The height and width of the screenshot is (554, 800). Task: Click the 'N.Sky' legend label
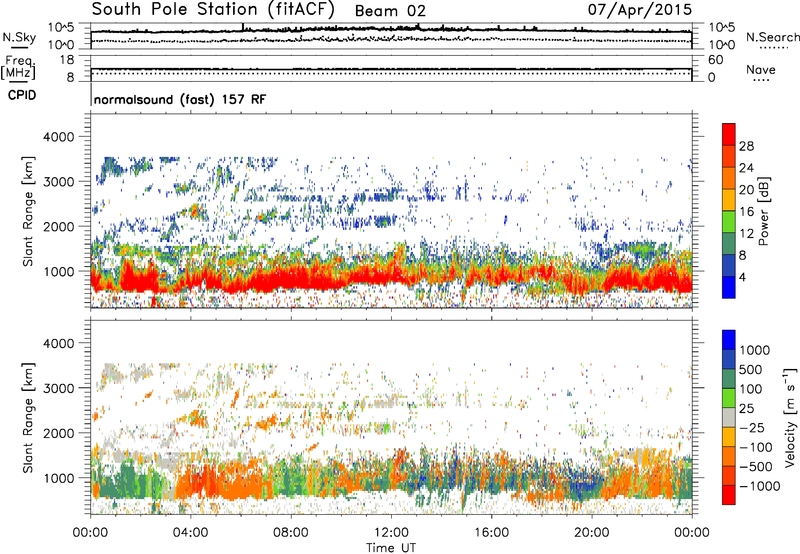[19, 37]
